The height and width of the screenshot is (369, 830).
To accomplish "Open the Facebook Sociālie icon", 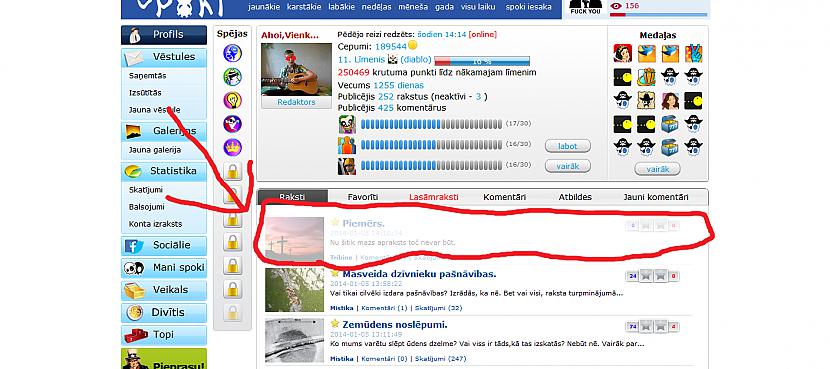I will [x=134, y=246].
